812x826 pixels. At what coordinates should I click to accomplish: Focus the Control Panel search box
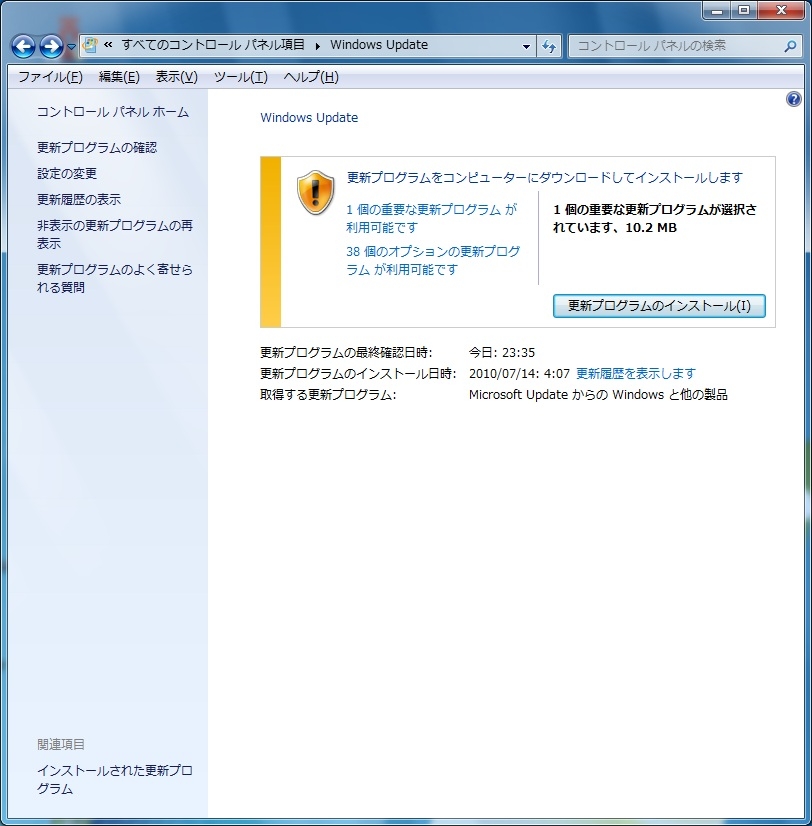[685, 46]
